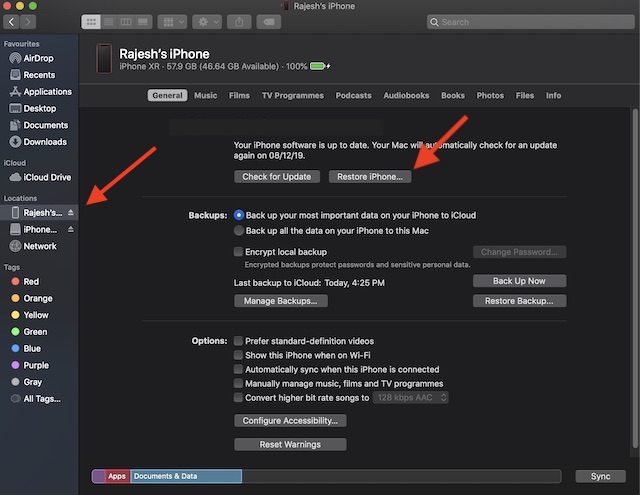Switch to the Info tab
The image size is (640, 495).
(553, 95)
